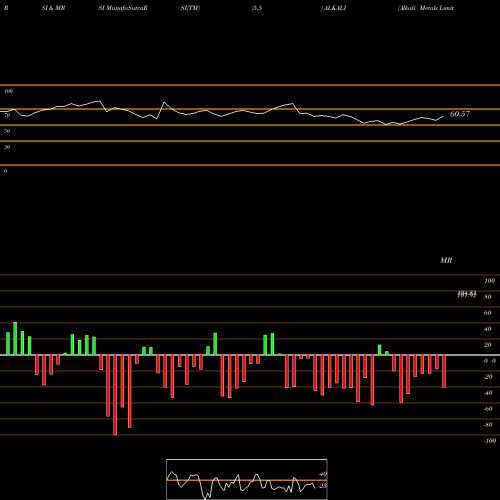Screen dimensions: 500x500
Task: Click the 50 level label on RSI axis
Action: (x=7, y=131)
